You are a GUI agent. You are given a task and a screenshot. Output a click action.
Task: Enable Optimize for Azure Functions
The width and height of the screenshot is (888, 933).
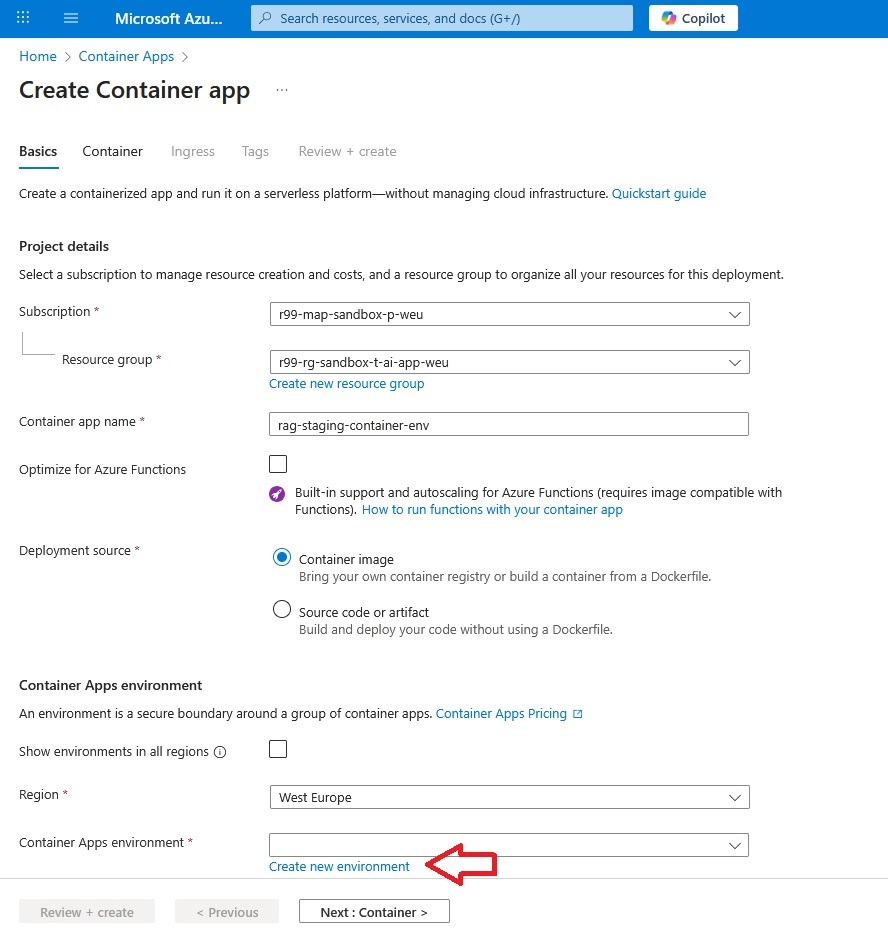point(277,463)
